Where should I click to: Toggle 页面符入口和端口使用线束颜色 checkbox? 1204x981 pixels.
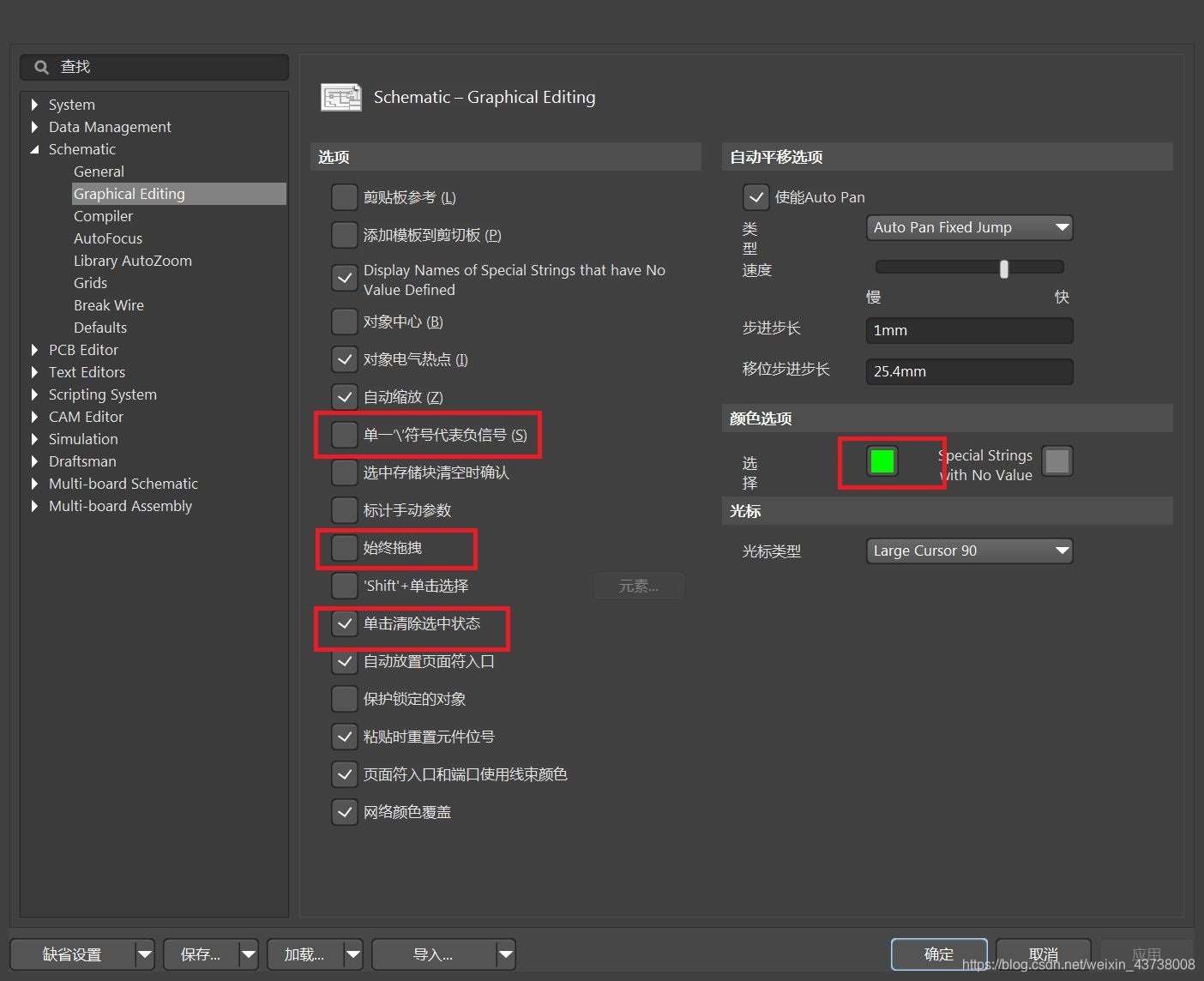tap(344, 774)
